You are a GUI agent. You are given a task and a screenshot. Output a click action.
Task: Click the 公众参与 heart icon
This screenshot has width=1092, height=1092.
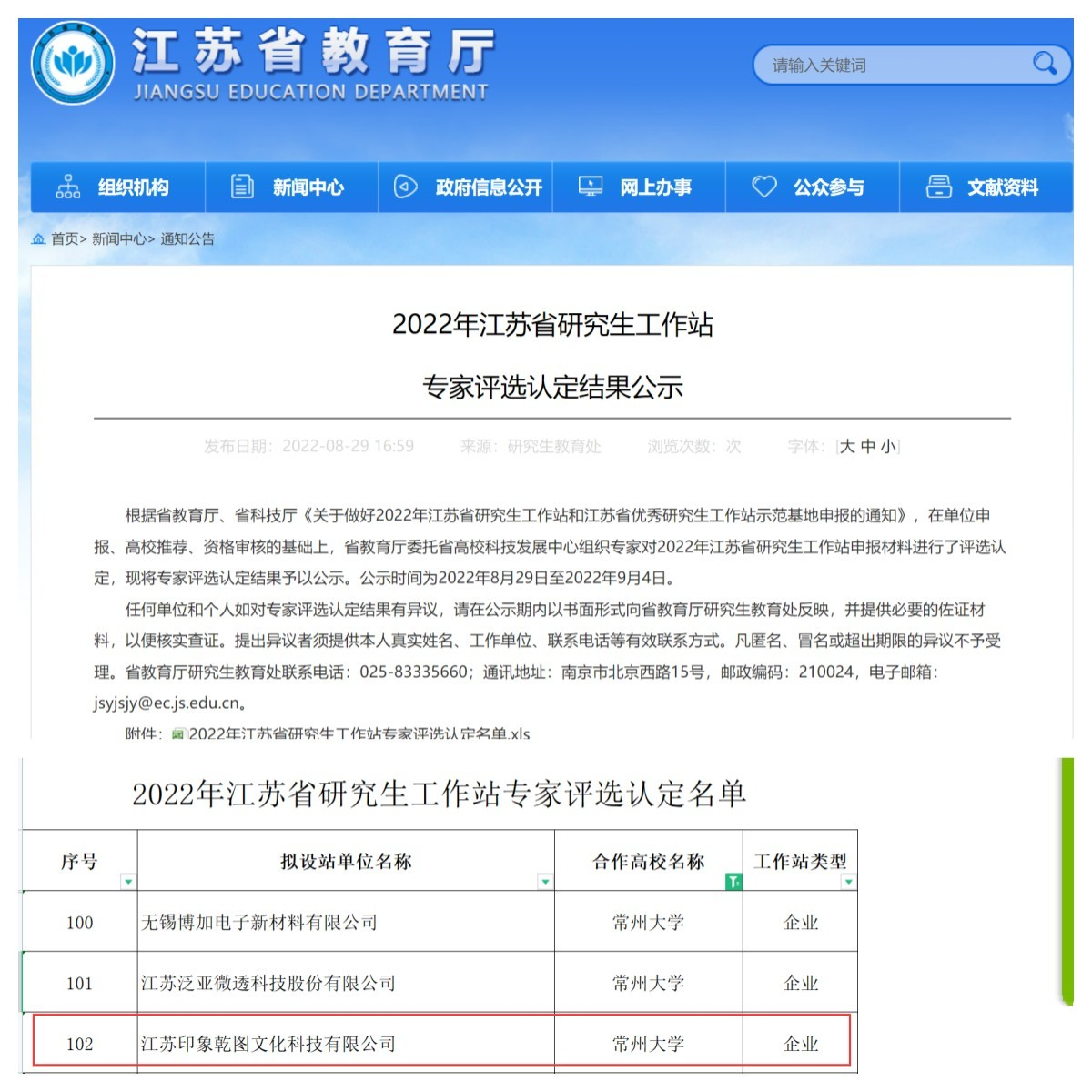(x=763, y=187)
